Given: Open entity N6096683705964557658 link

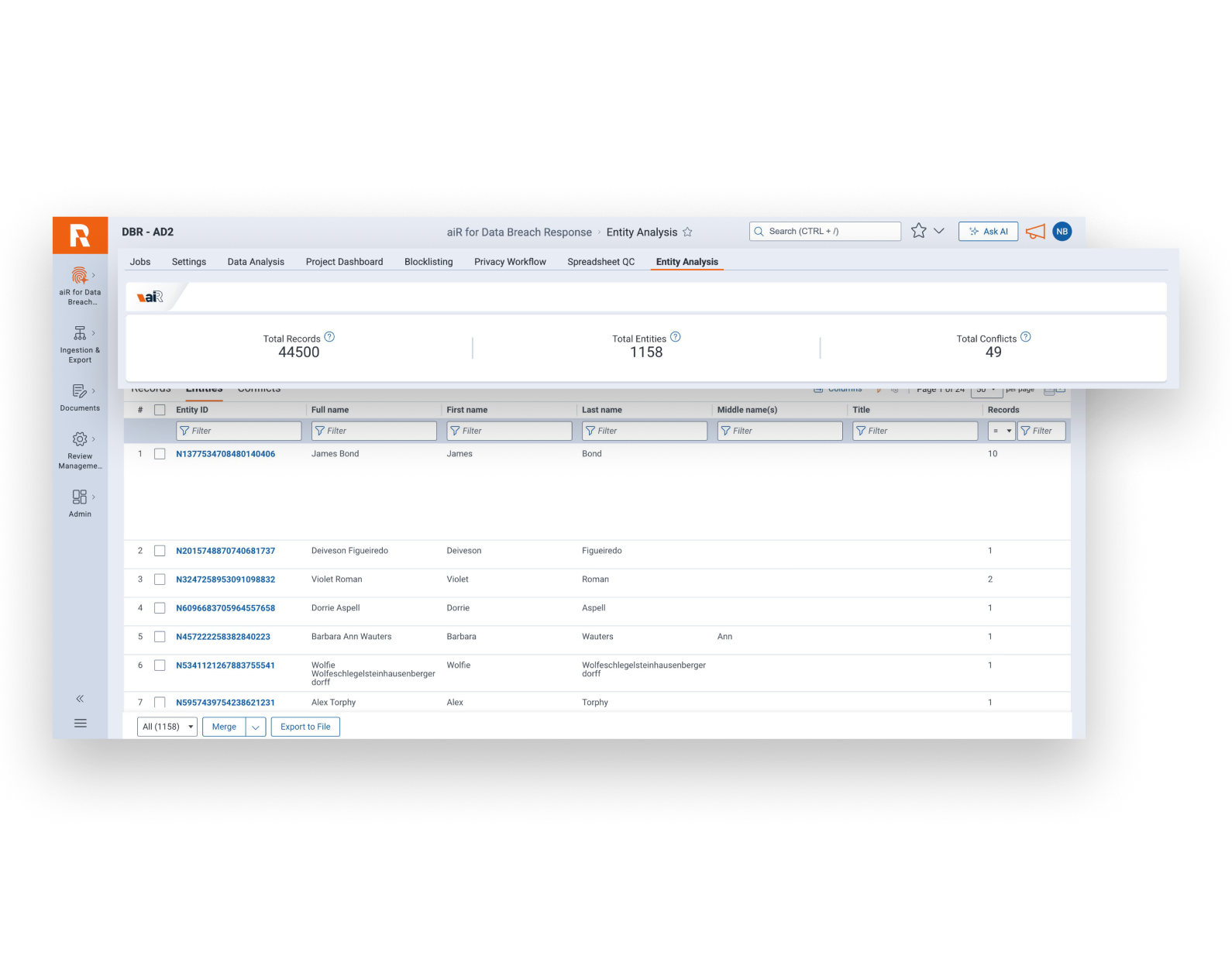Looking at the screenshot, I should (x=225, y=608).
